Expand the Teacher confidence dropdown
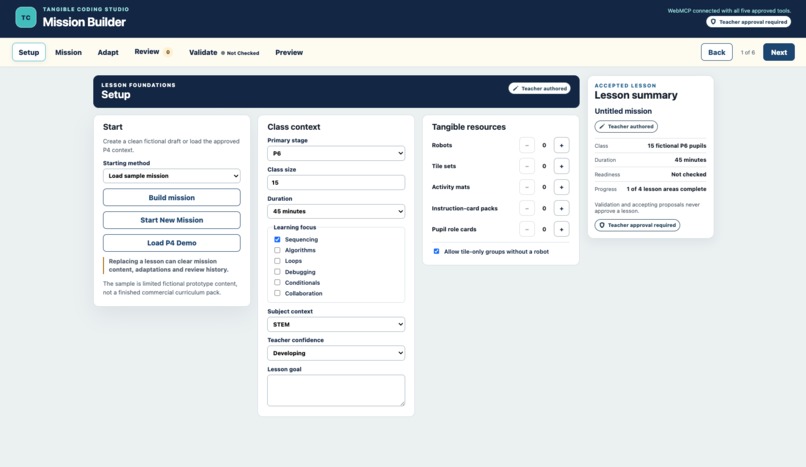Image resolution: width=806 pixels, height=467 pixels. pos(336,353)
